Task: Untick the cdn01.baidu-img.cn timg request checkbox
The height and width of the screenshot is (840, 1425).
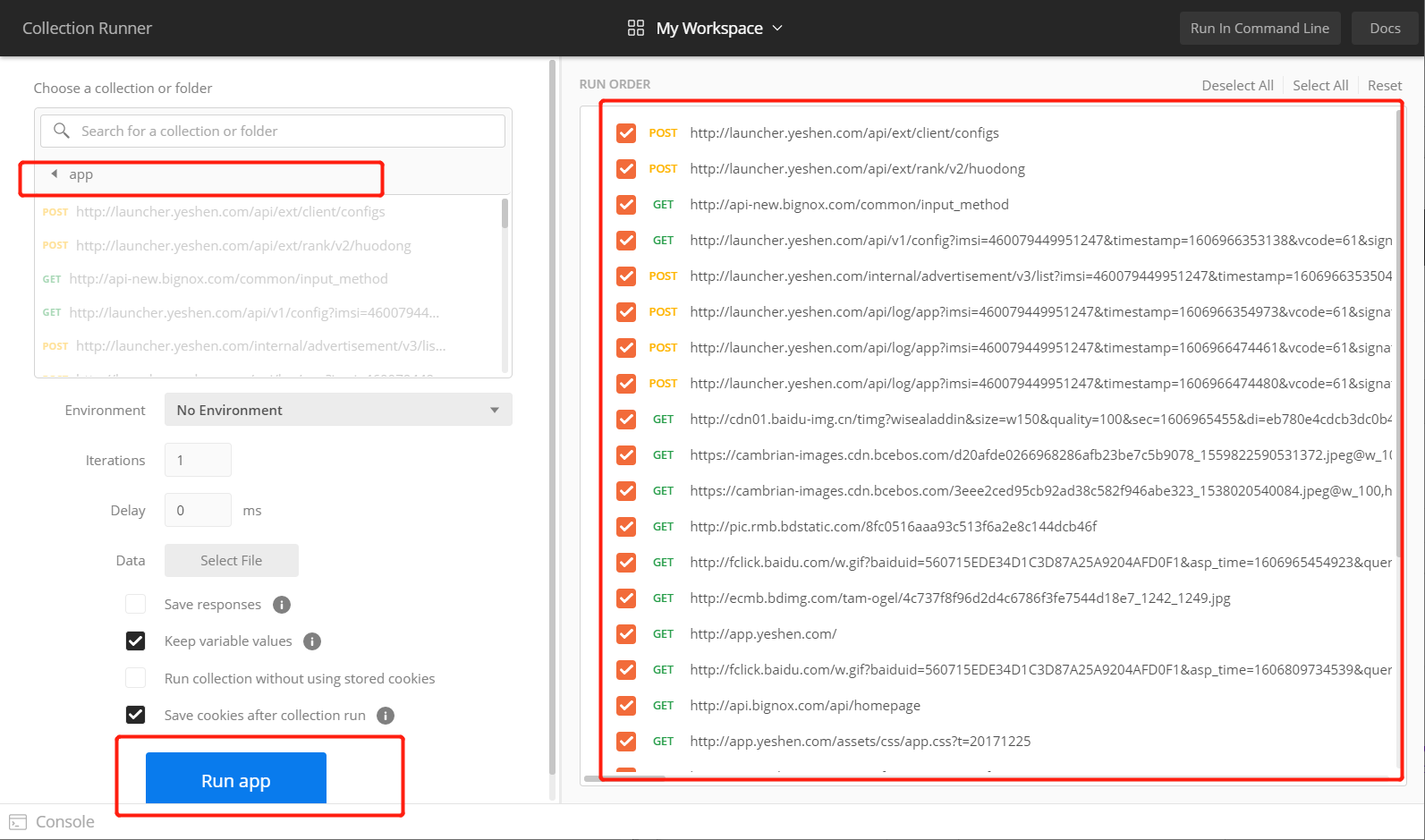Action: (x=626, y=420)
